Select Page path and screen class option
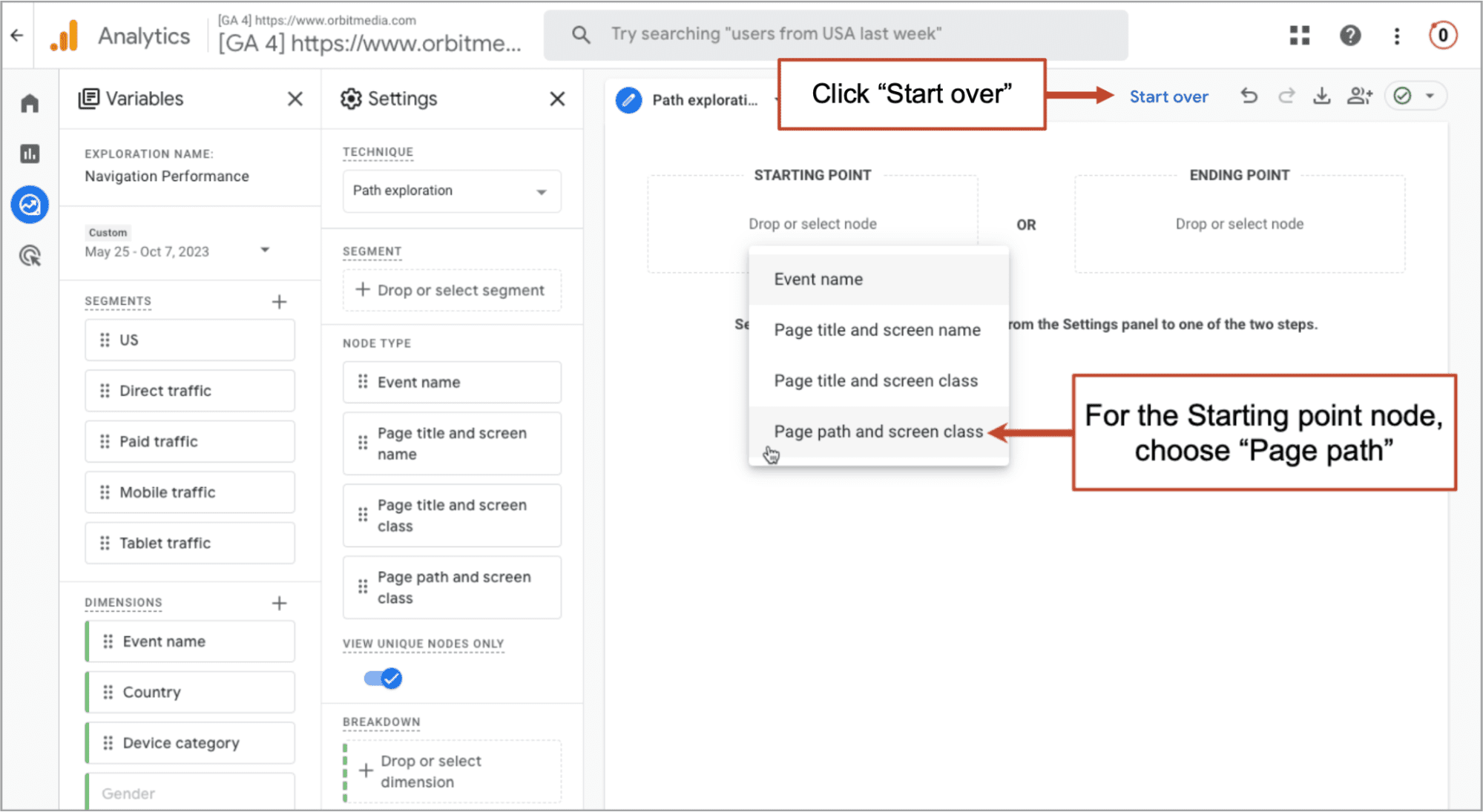The height and width of the screenshot is (812, 1483). tap(878, 432)
